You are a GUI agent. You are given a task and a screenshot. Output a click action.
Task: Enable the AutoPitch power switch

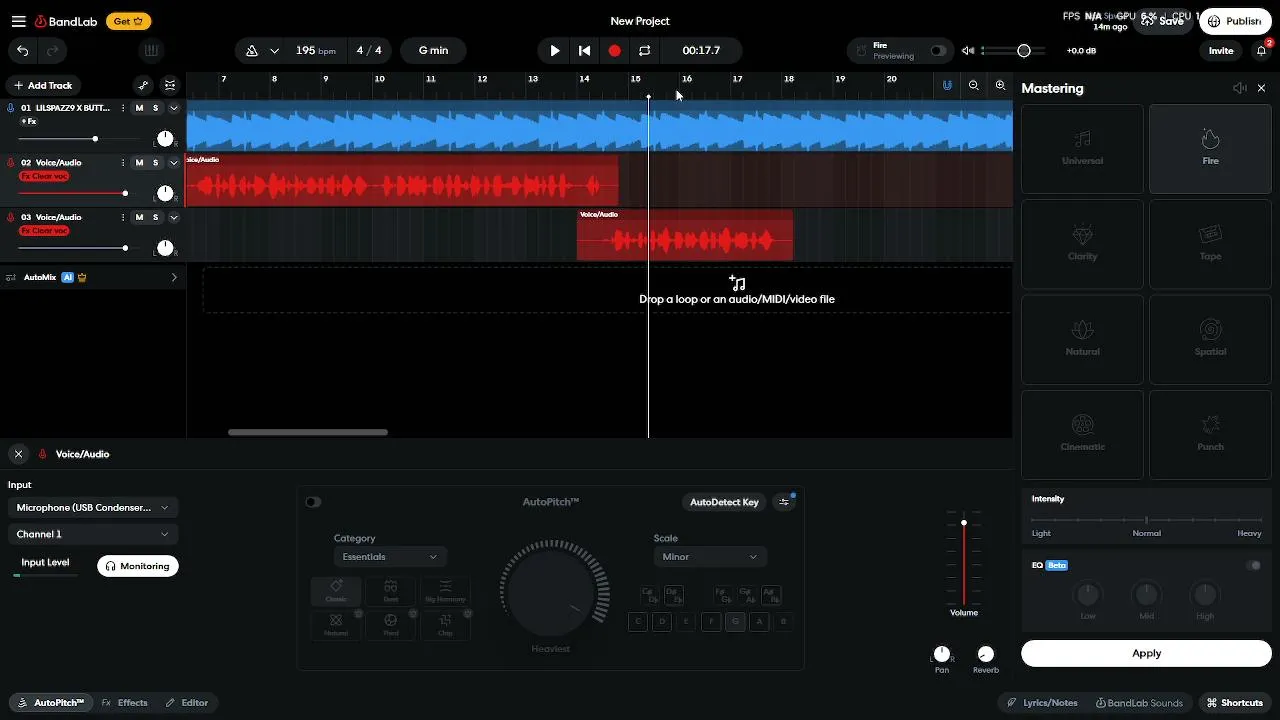coord(313,502)
